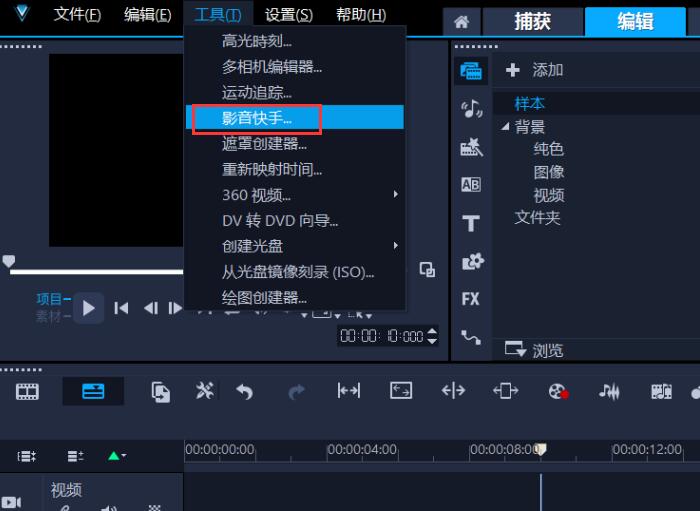Switch to the 捕获 tab
This screenshot has height=511, width=700.
[533, 21]
